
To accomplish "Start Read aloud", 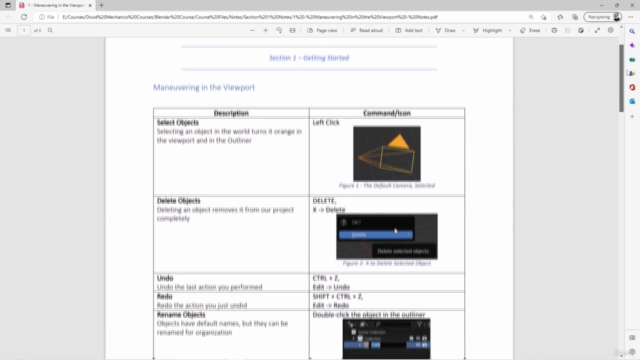I will (367, 31).
